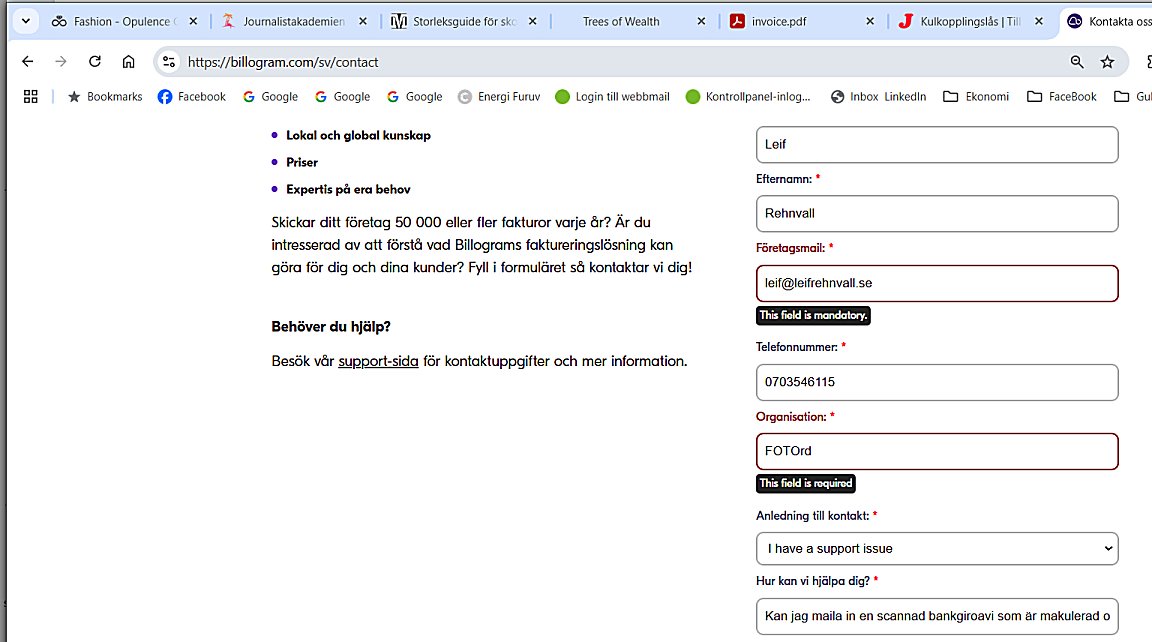Bookmark this page with the star
The height and width of the screenshot is (642, 1152).
[x=1107, y=62]
